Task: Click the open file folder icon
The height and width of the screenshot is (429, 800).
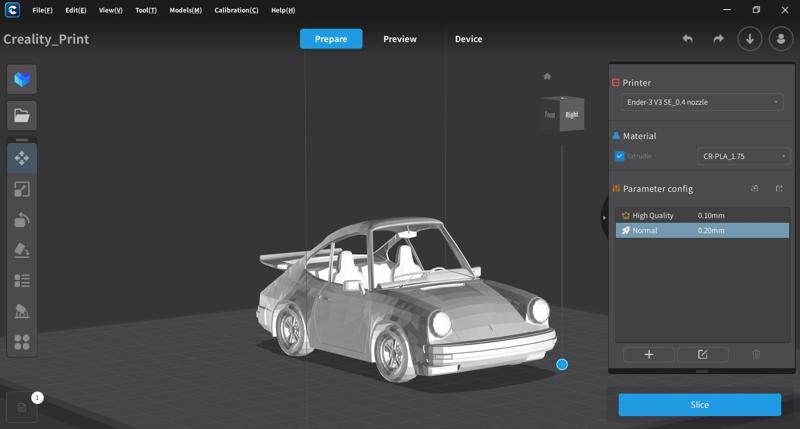Action: click(22, 115)
